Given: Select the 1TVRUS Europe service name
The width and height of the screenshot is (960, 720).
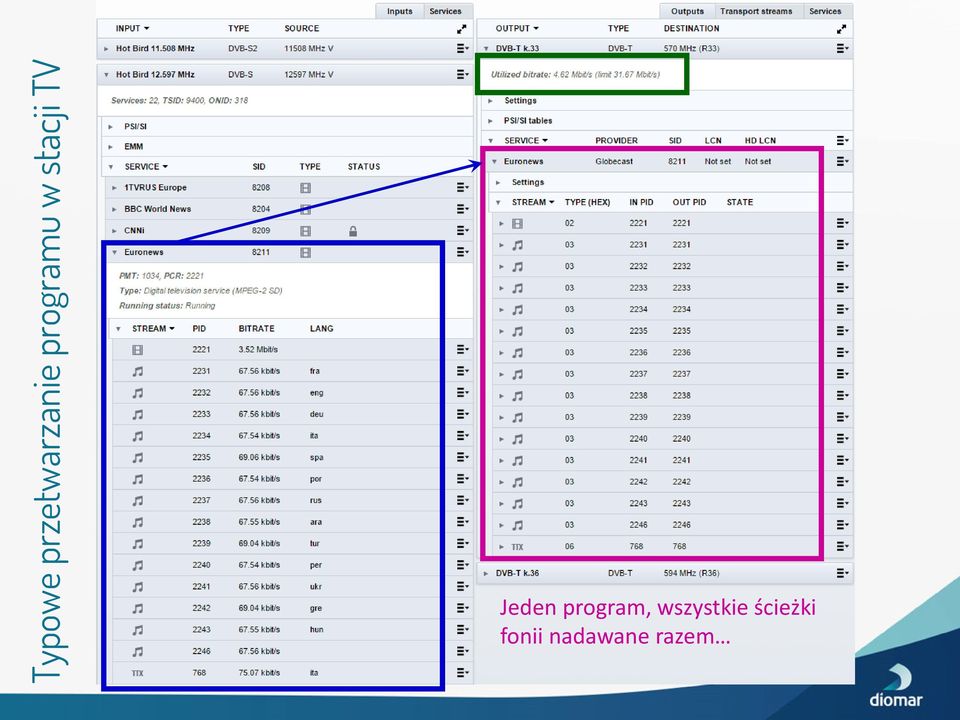Looking at the screenshot, I should (156, 187).
